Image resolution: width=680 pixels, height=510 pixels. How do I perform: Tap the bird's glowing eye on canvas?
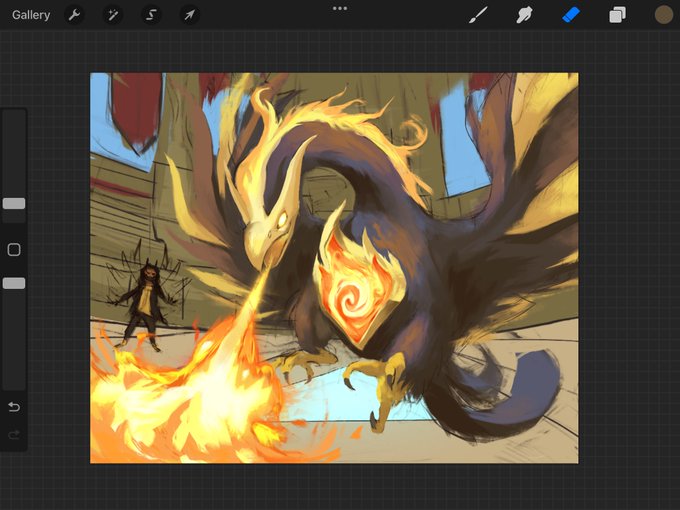tap(282, 219)
